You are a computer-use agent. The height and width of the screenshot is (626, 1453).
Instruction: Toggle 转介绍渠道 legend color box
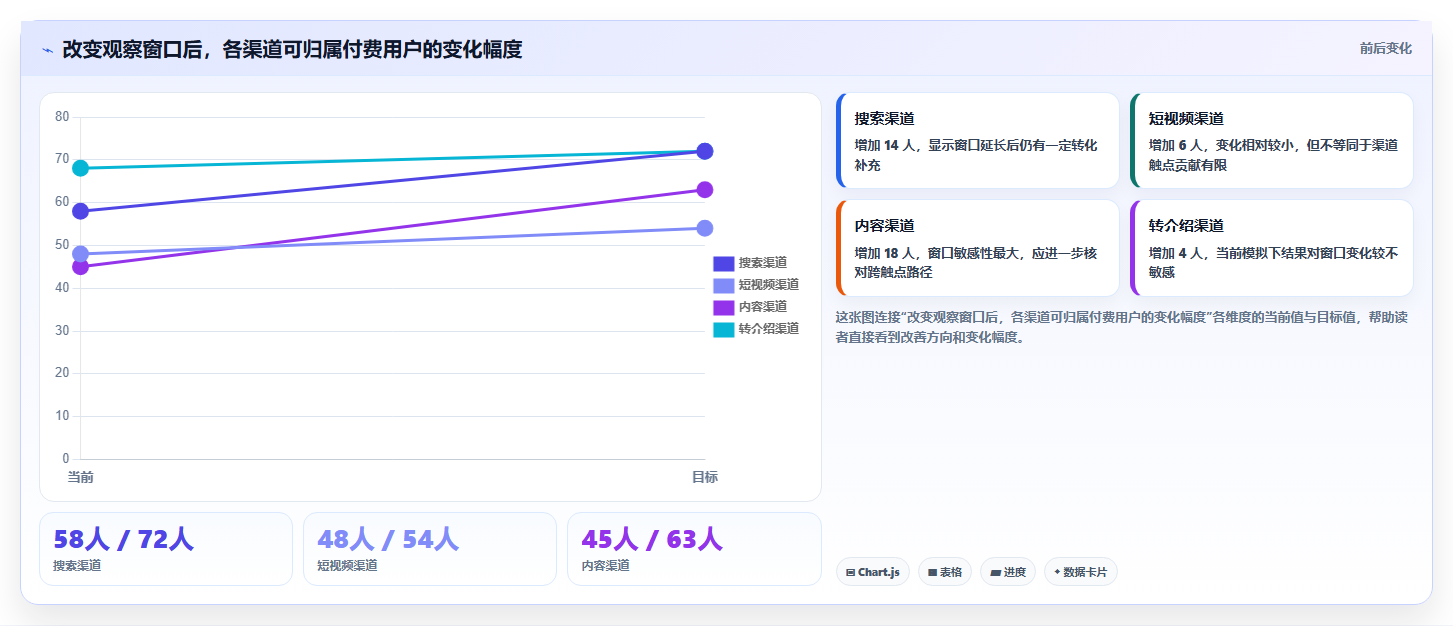[723, 329]
